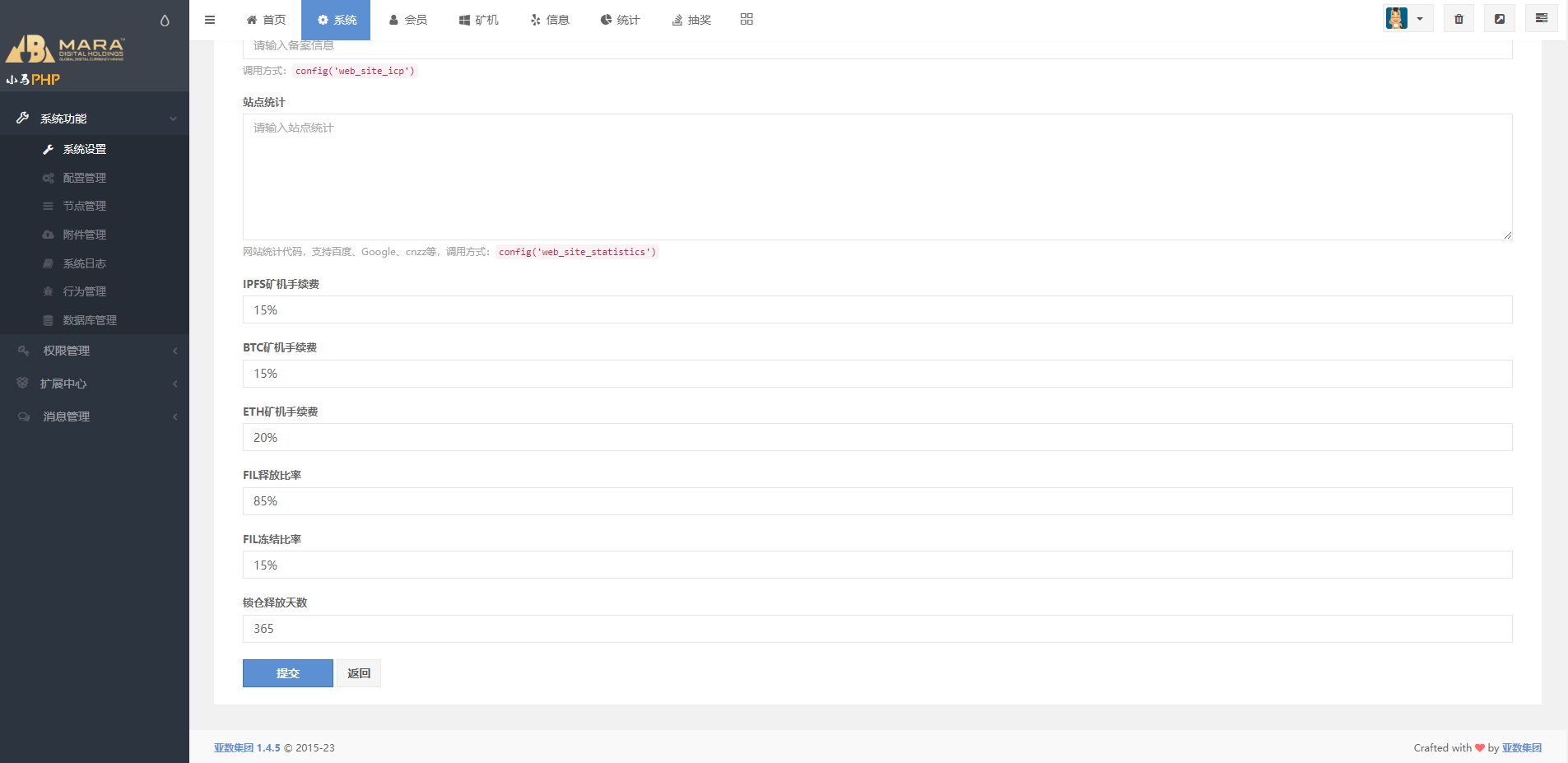
Task: Click the blue 提交 submit button
Action: pyautogui.click(x=287, y=673)
